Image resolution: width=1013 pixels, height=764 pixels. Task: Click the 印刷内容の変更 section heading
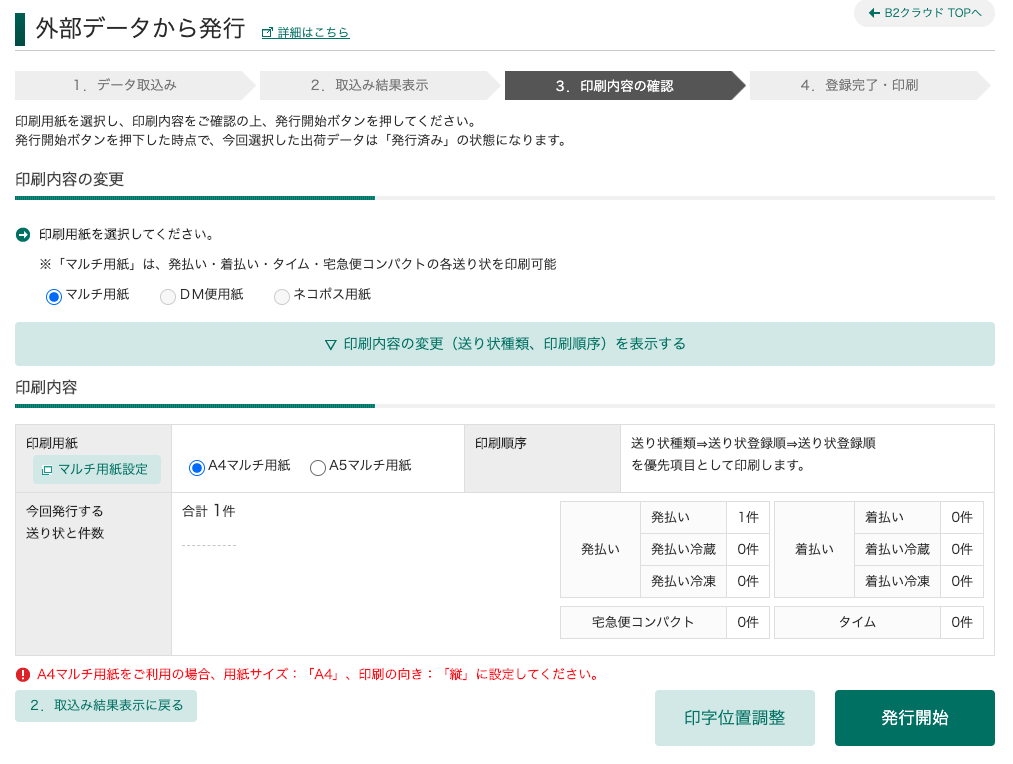pos(70,180)
